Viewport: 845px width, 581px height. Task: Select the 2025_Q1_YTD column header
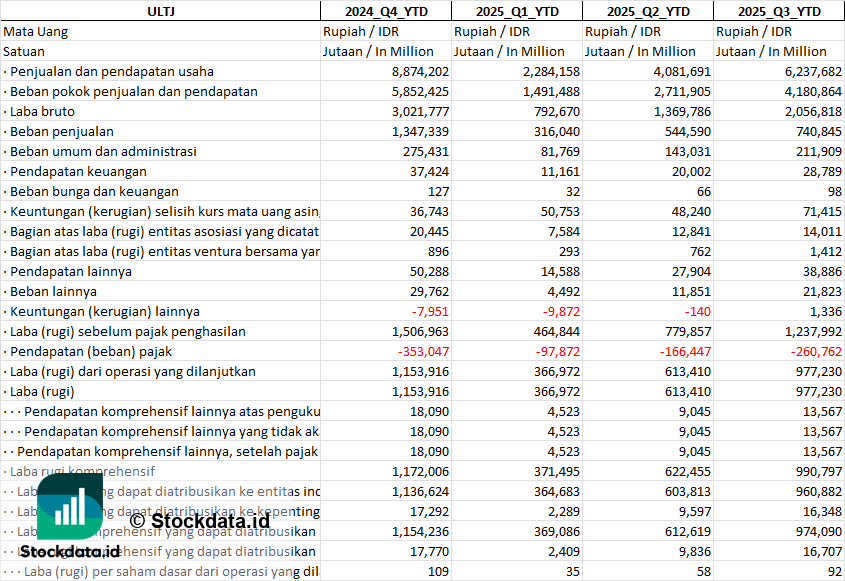coord(517,11)
